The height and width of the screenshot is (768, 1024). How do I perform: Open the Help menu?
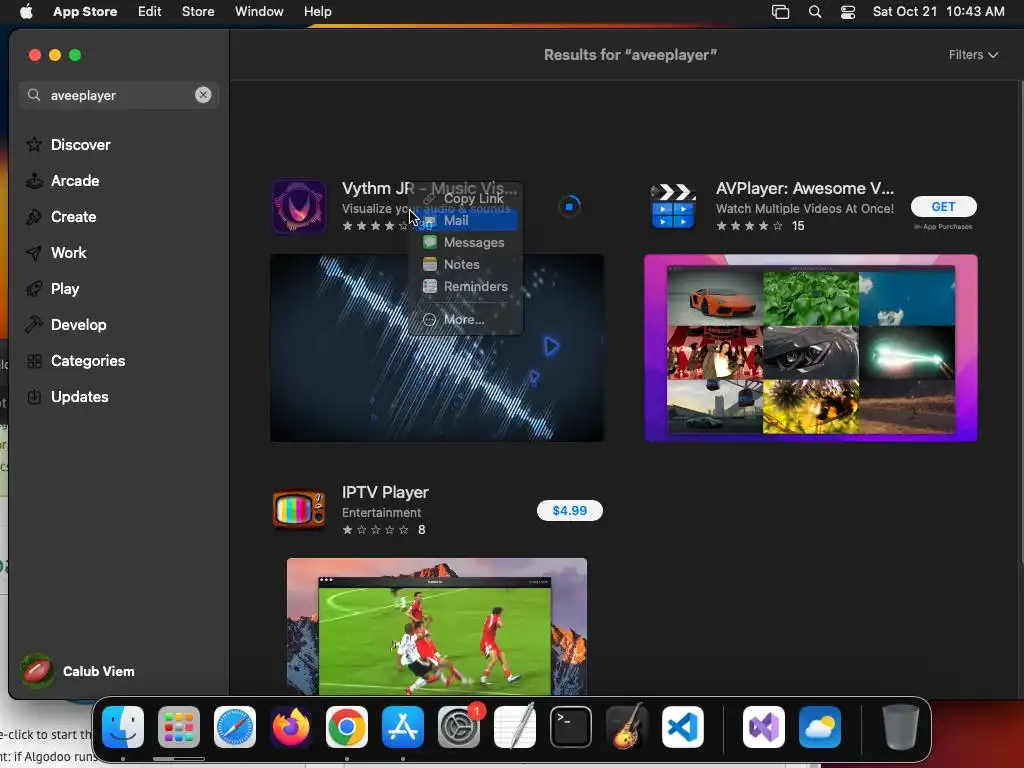coord(317,12)
